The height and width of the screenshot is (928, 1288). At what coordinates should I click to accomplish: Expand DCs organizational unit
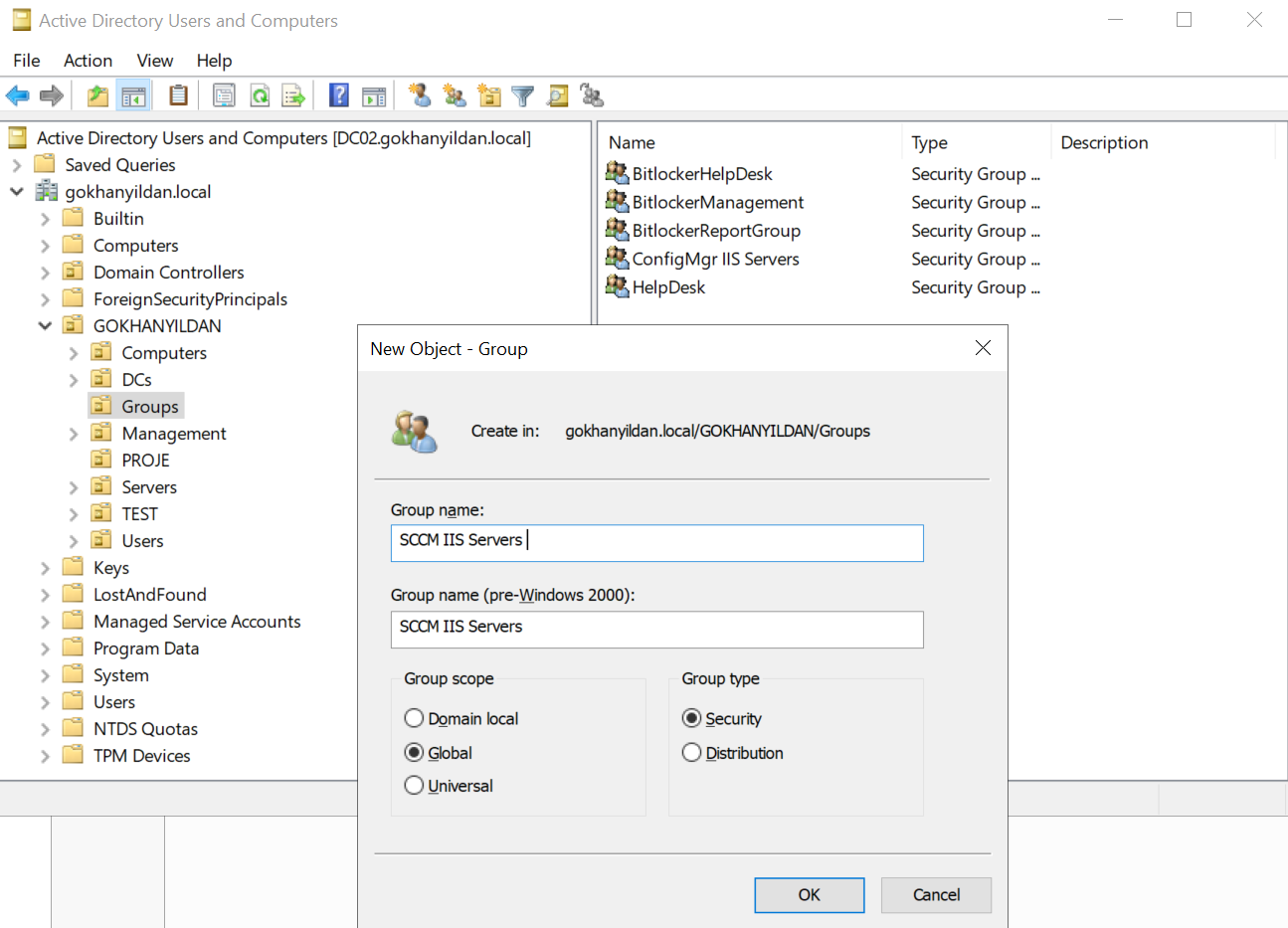74,380
